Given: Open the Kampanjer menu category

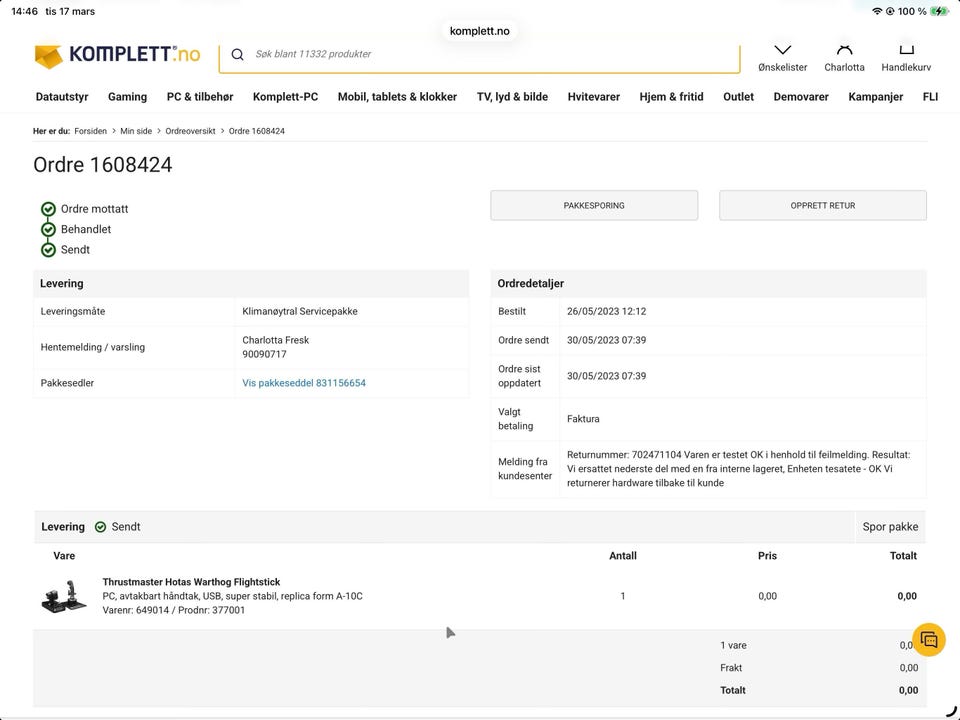Looking at the screenshot, I should [x=875, y=97].
